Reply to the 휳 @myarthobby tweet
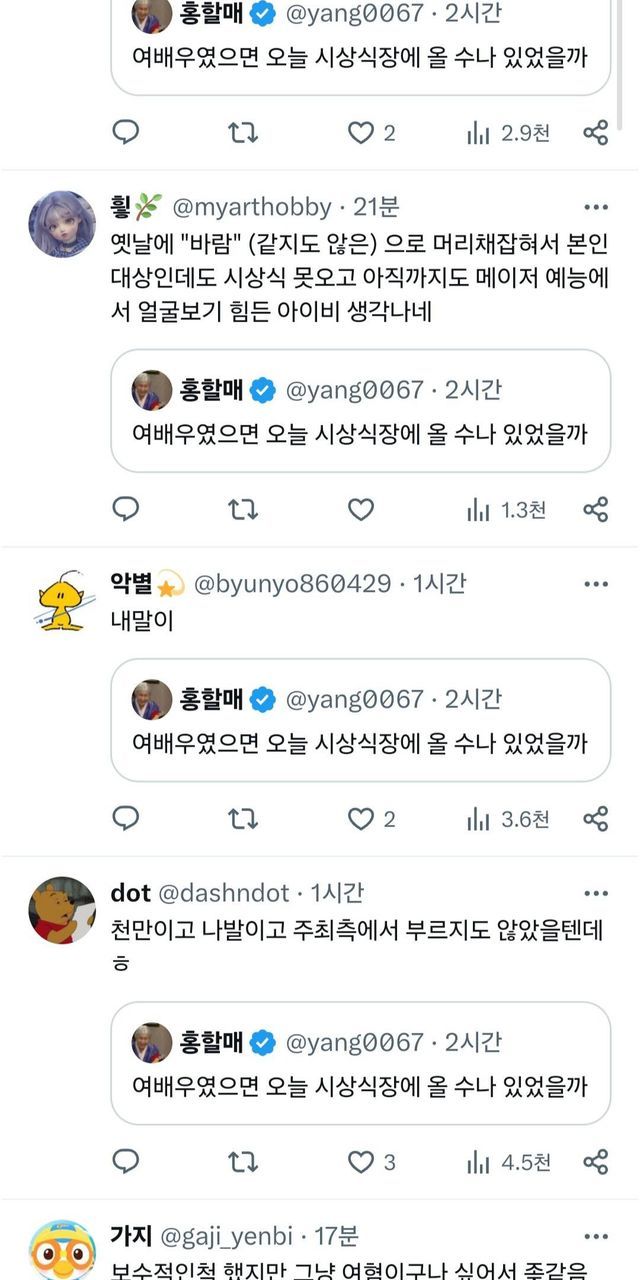 click(x=125, y=510)
